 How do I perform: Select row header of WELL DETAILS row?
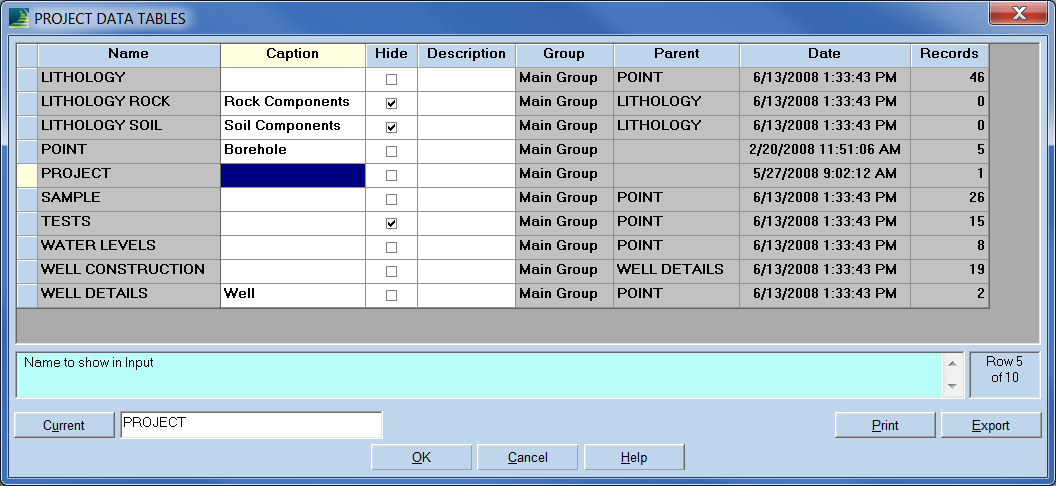tap(27, 295)
